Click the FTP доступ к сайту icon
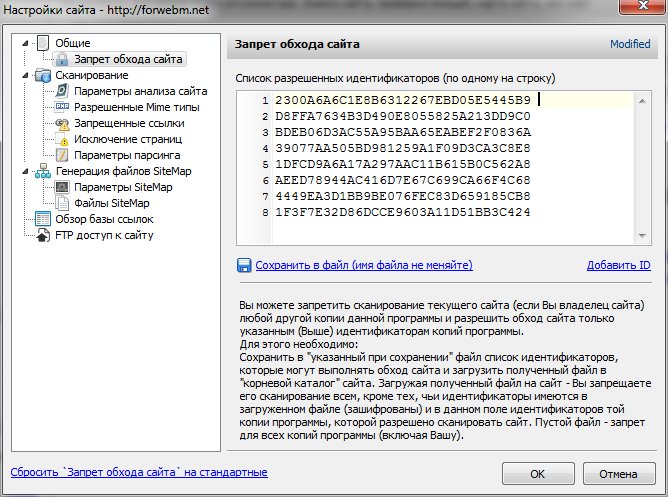This screenshot has height=497, width=668. [x=43, y=235]
